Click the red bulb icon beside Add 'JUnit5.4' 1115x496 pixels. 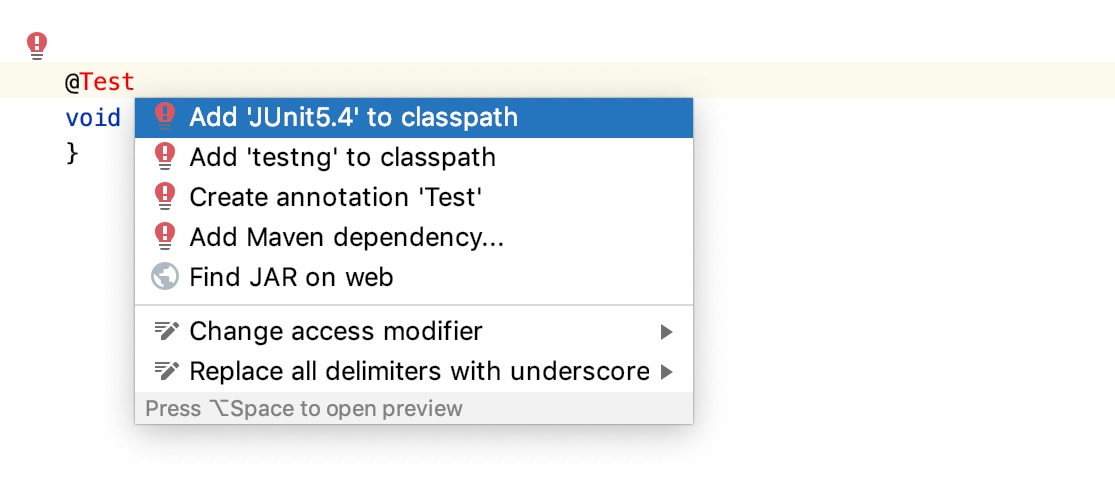coord(165,117)
